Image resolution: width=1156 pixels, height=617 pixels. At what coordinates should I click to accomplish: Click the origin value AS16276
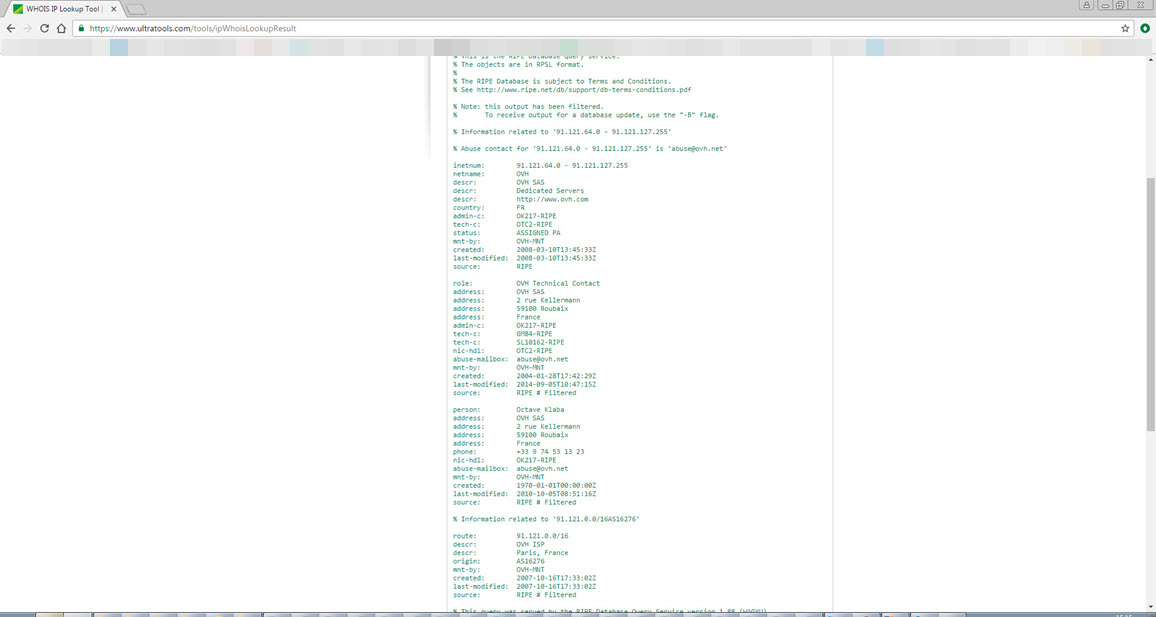pyautogui.click(x=532, y=562)
